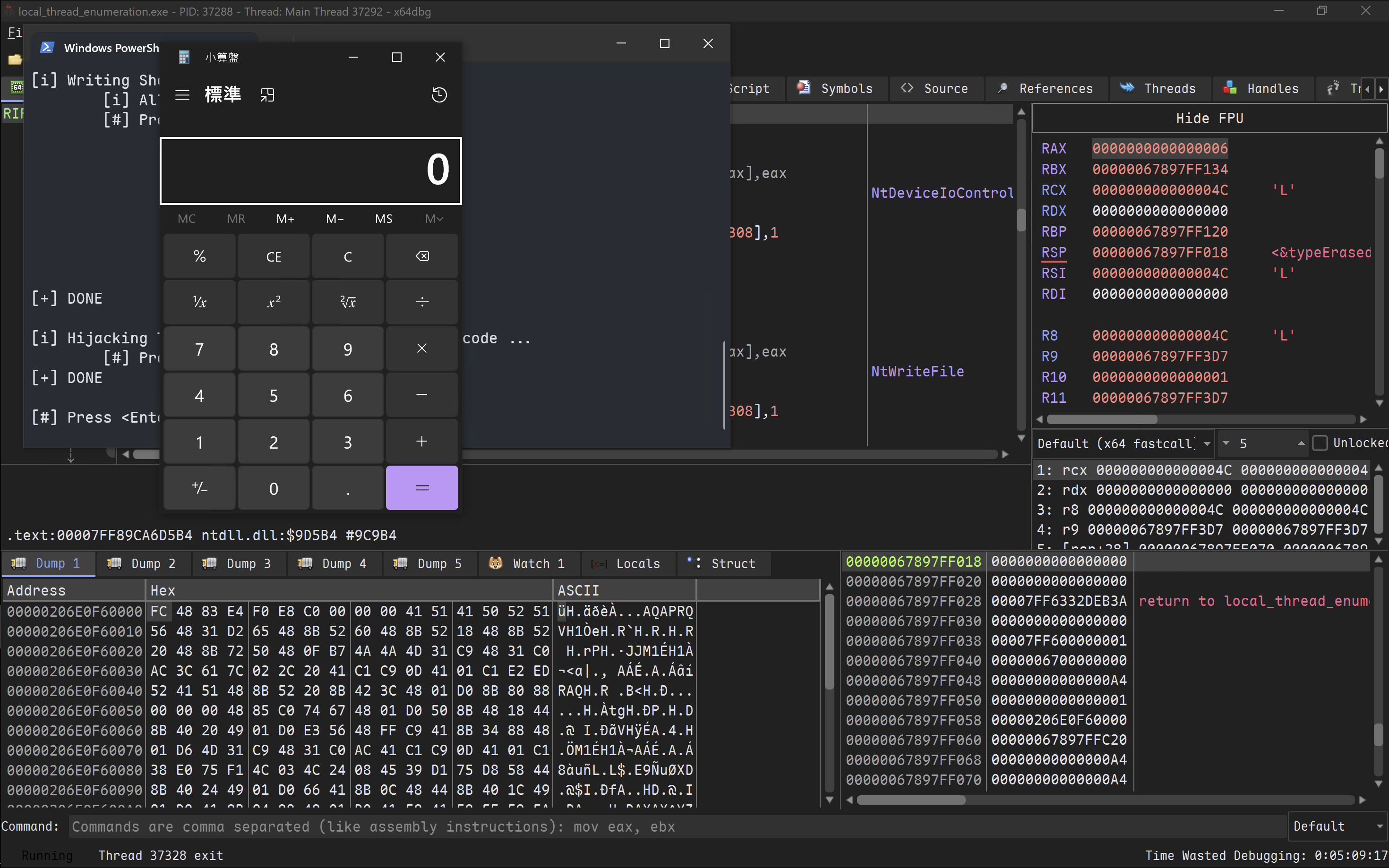Click into the Command input field
The width and height of the screenshot is (1389, 868).
pyautogui.click(x=677, y=826)
